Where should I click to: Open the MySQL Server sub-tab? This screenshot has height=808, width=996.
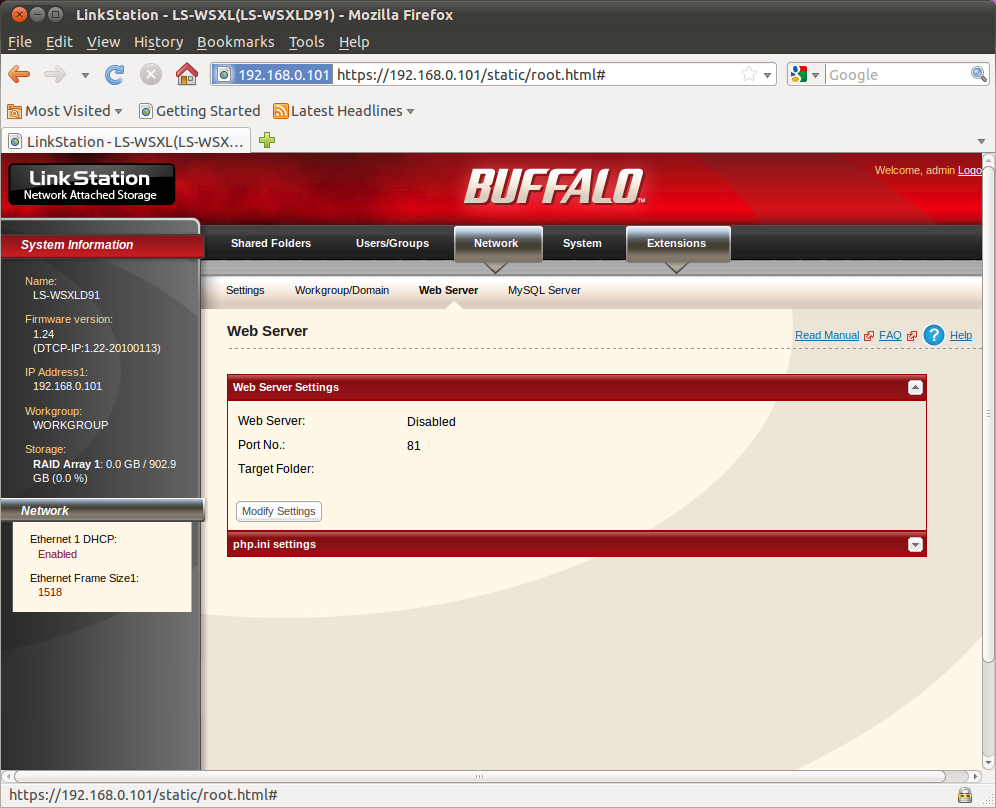544,290
